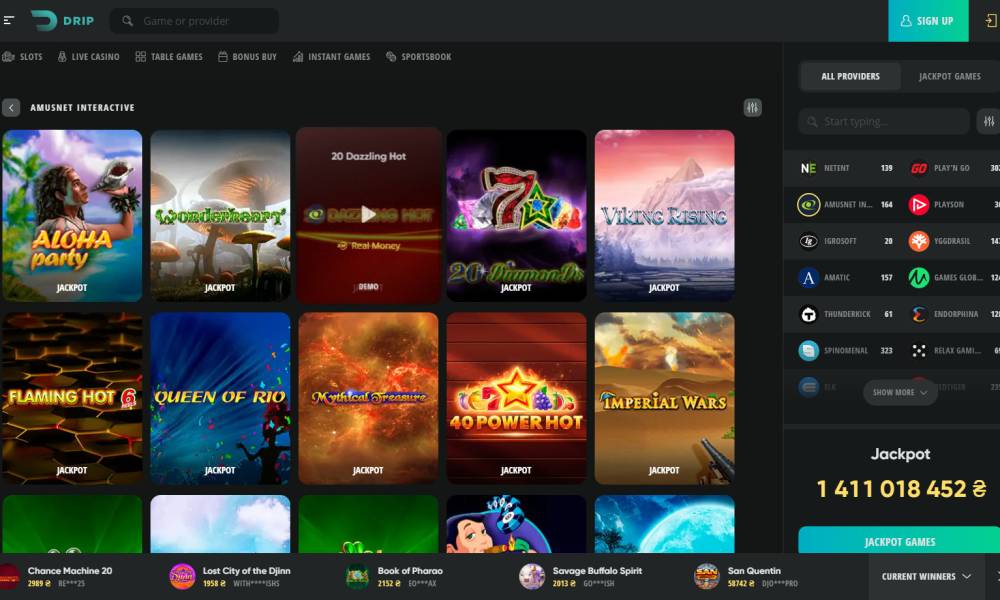The image size is (1000, 600).
Task: Open the Mythical Treasure game
Action: [368, 398]
